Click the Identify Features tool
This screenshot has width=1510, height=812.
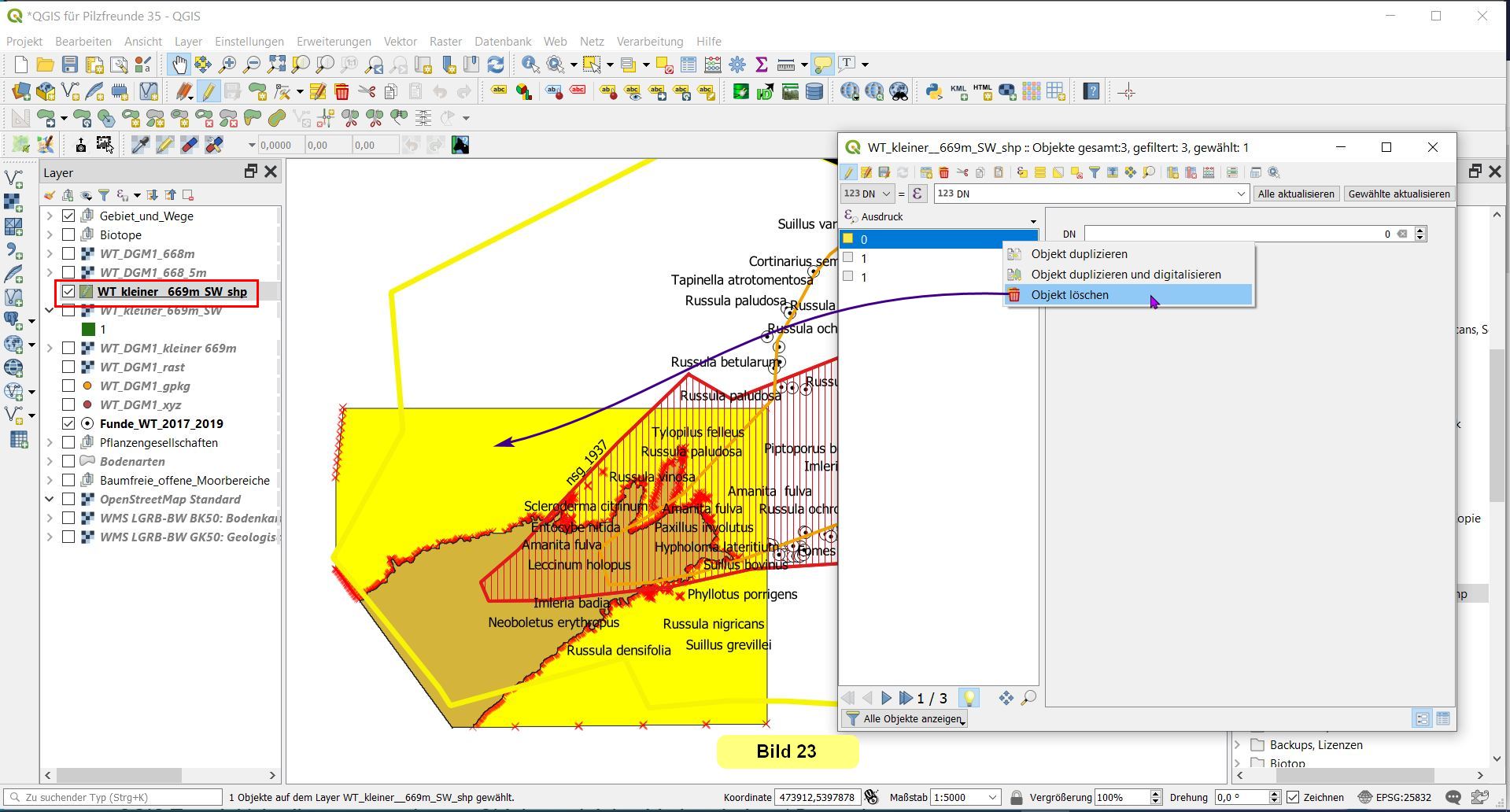(530, 65)
